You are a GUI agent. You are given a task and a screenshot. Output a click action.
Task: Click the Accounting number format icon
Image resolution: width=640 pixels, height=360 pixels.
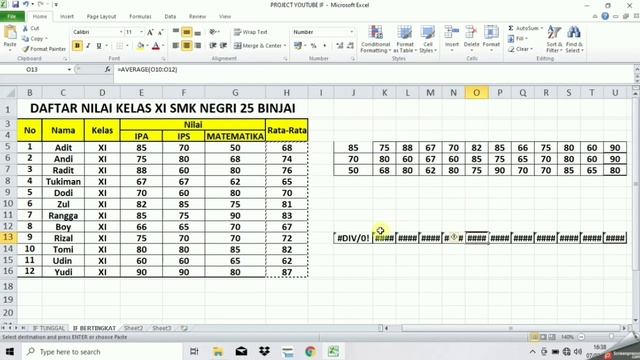tap(299, 46)
